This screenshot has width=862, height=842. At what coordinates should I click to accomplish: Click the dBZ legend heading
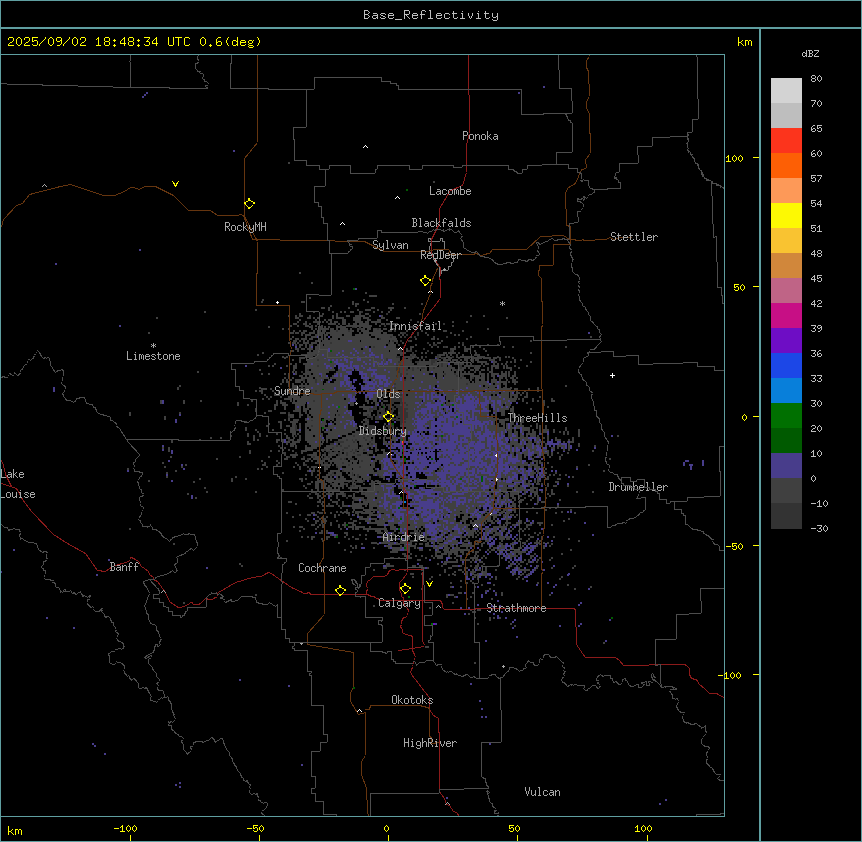810,53
